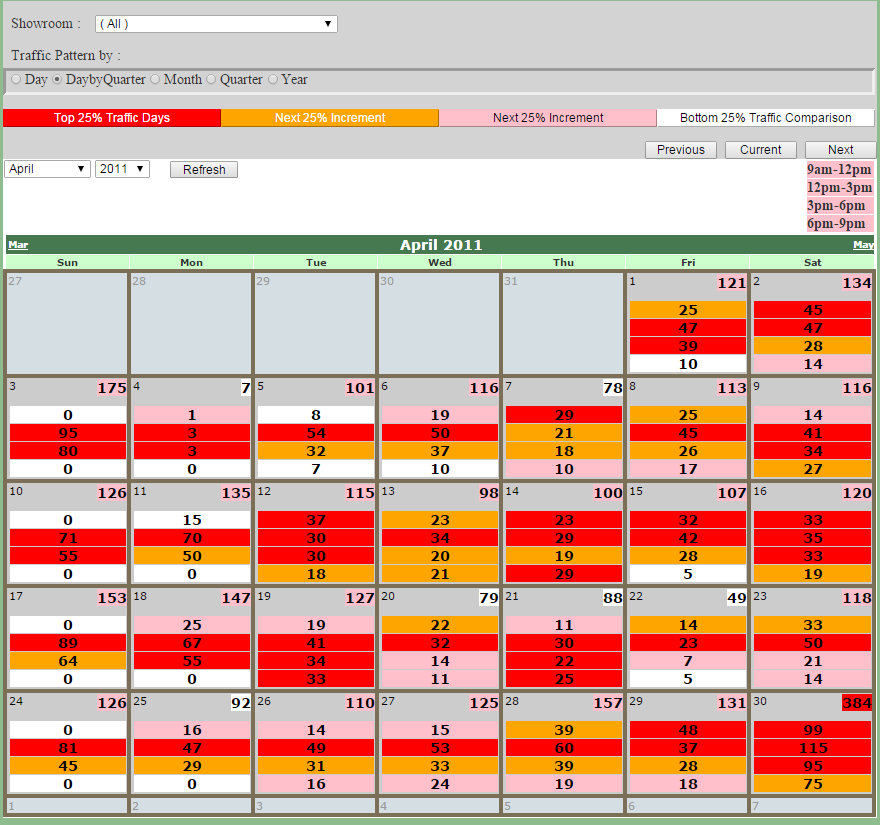This screenshot has height=825, width=880.
Task: Go to the Previous period
Action: 681,150
